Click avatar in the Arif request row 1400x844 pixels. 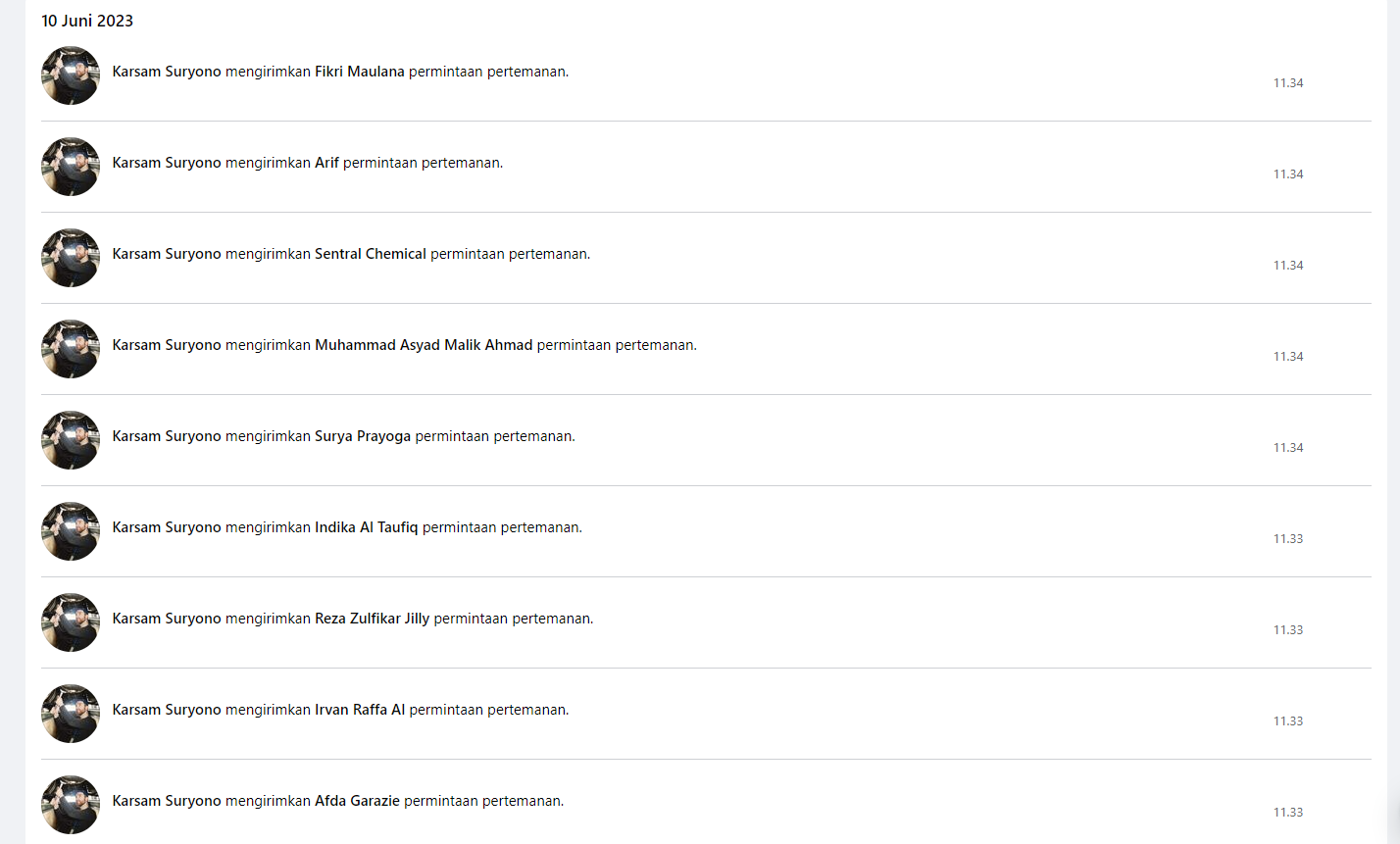pos(71,167)
